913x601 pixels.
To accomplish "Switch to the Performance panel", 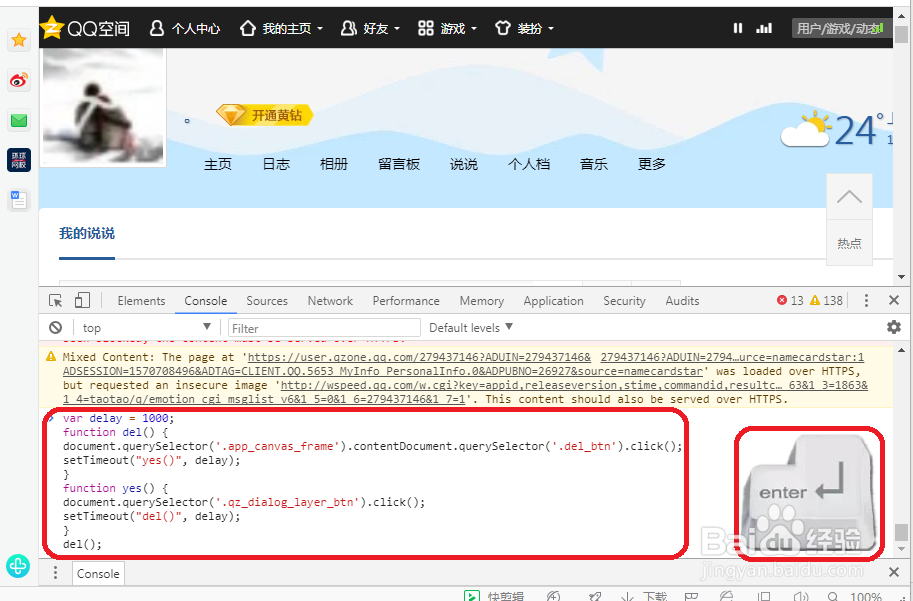I will coord(406,301).
